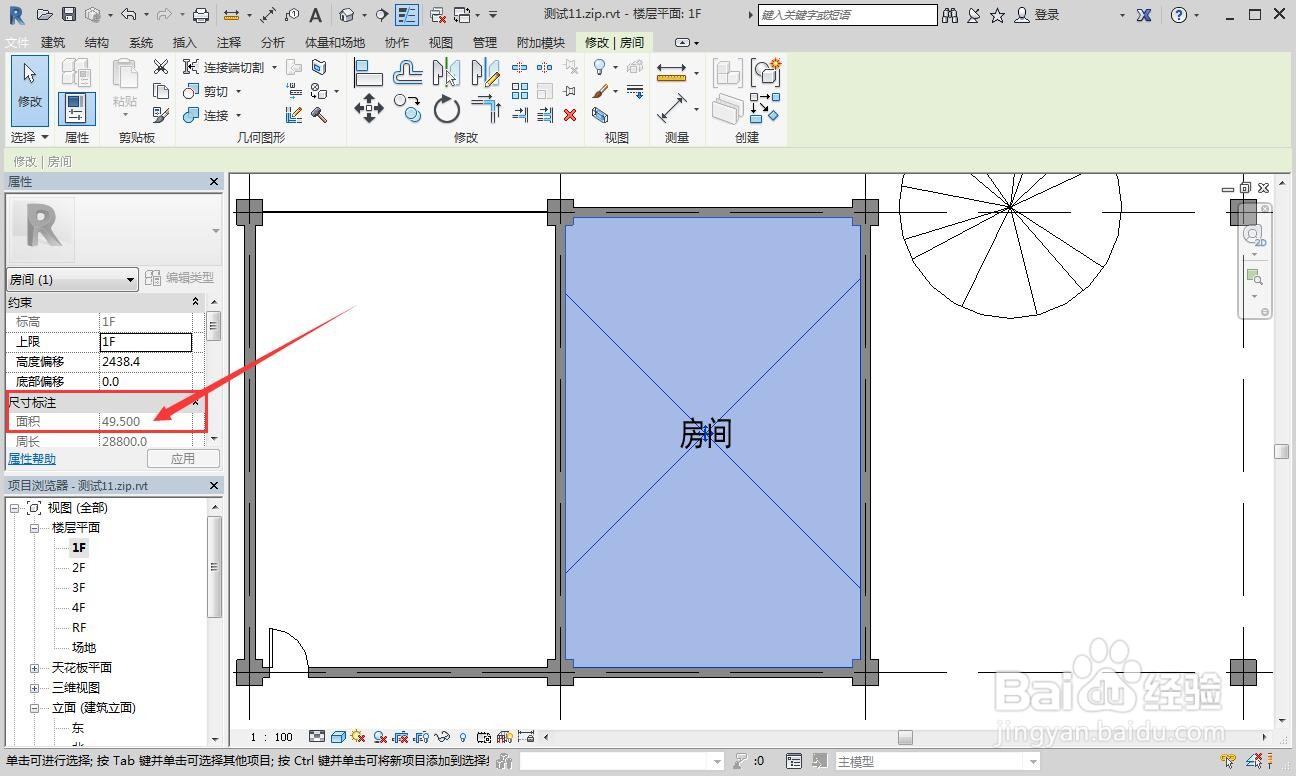Open the Properties palette button

pyautogui.click(x=76, y=107)
